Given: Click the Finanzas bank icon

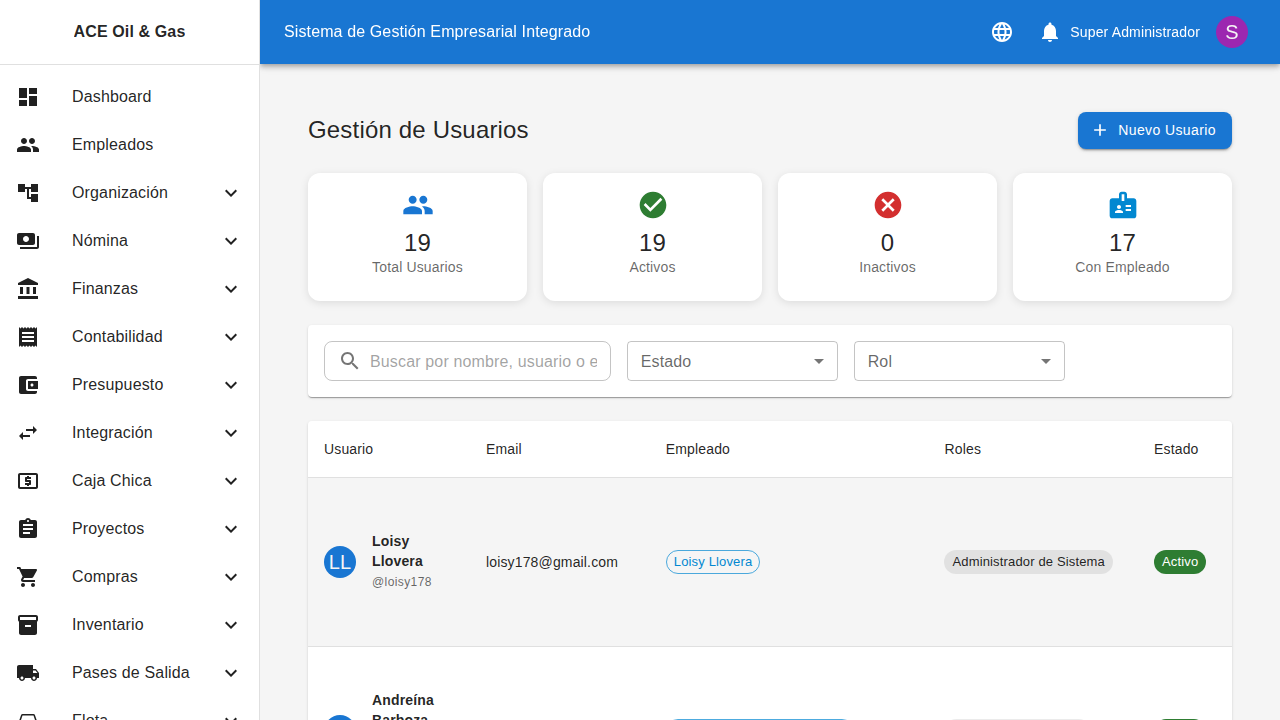Looking at the screenshot, I should coord(28,288).
